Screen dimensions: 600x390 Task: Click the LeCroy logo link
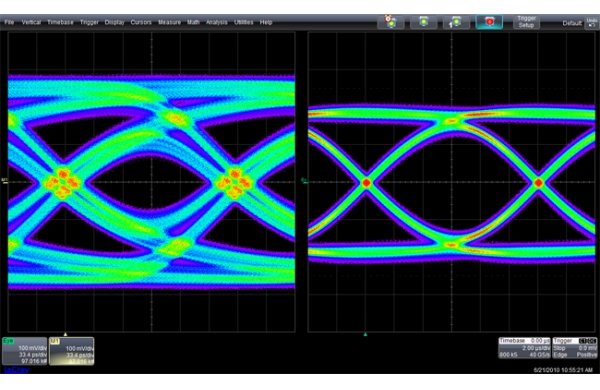coord(16,369)
